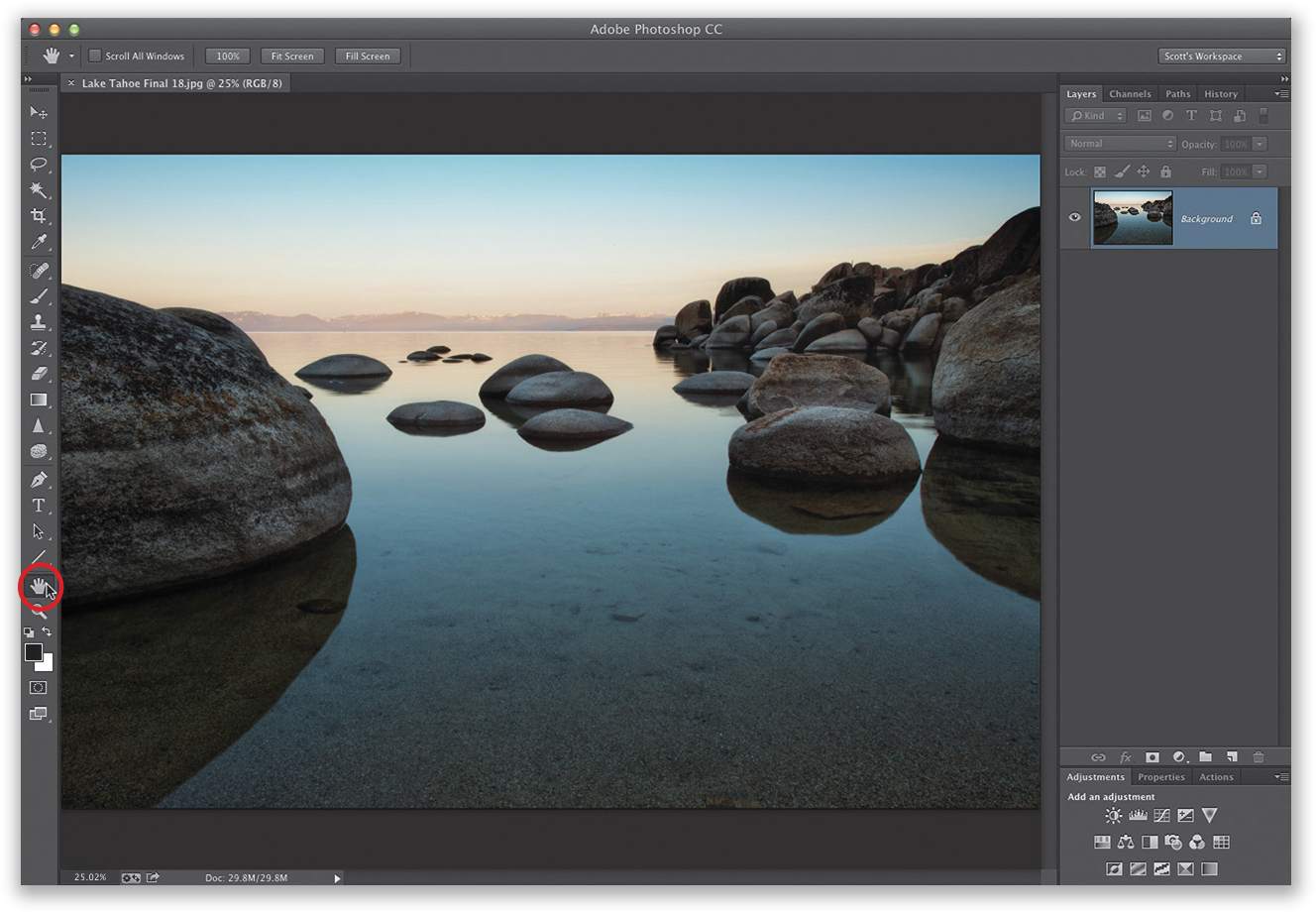Add a Color Balance adjustment

(x=1126, y=843)
